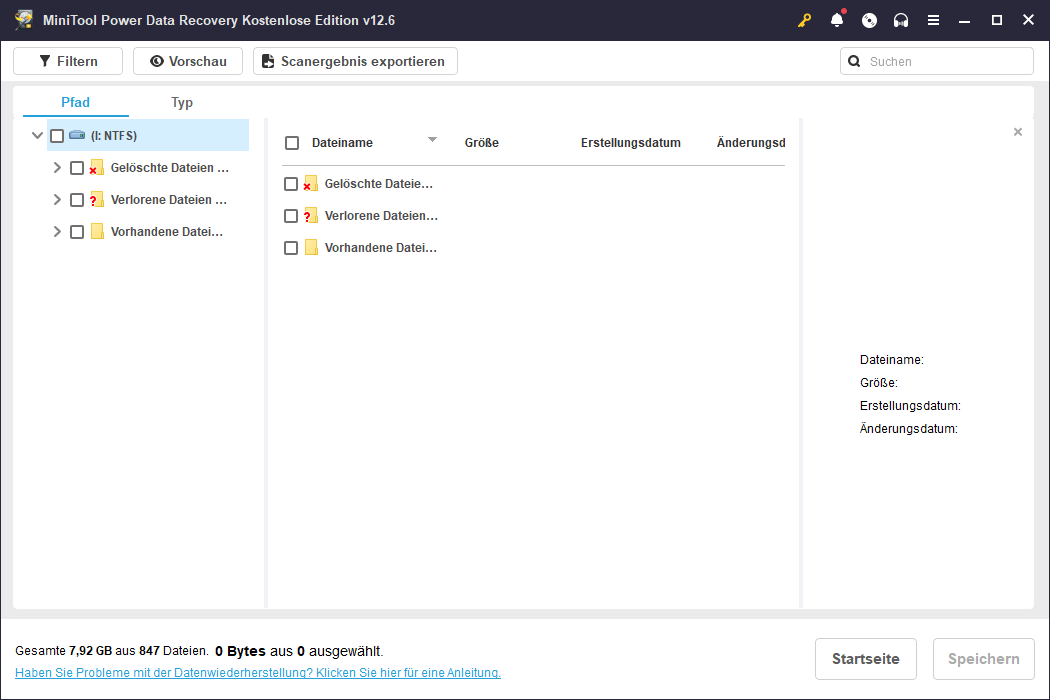Image resolution: width=1050 pixels, height=700 pixels.
Task: Check Vorhandene Datei... checkbox in file list
Action: coord(291,248)
